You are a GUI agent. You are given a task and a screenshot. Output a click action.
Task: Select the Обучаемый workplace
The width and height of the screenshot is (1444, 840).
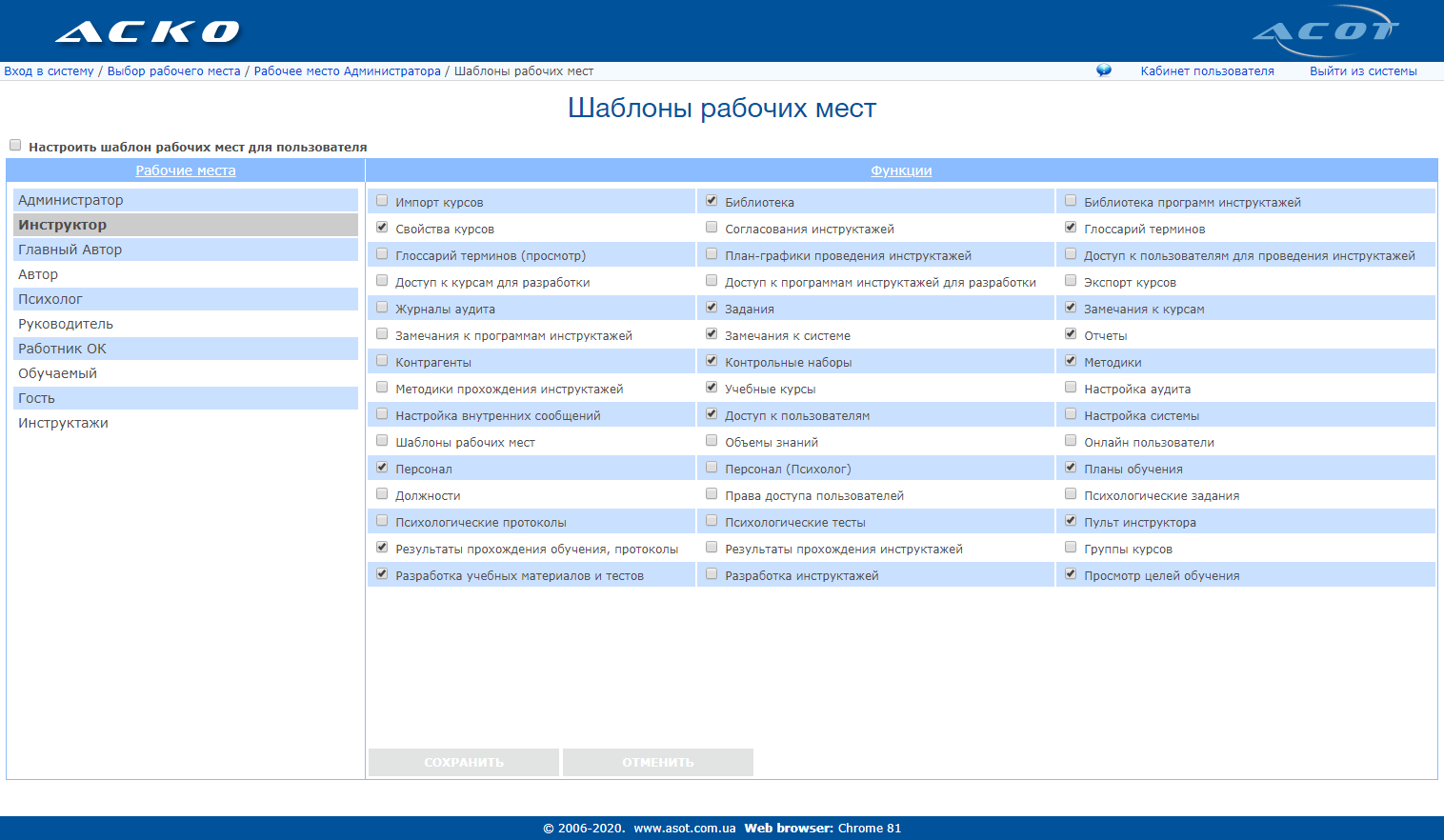pyautogui.click(x=186, y=373)
